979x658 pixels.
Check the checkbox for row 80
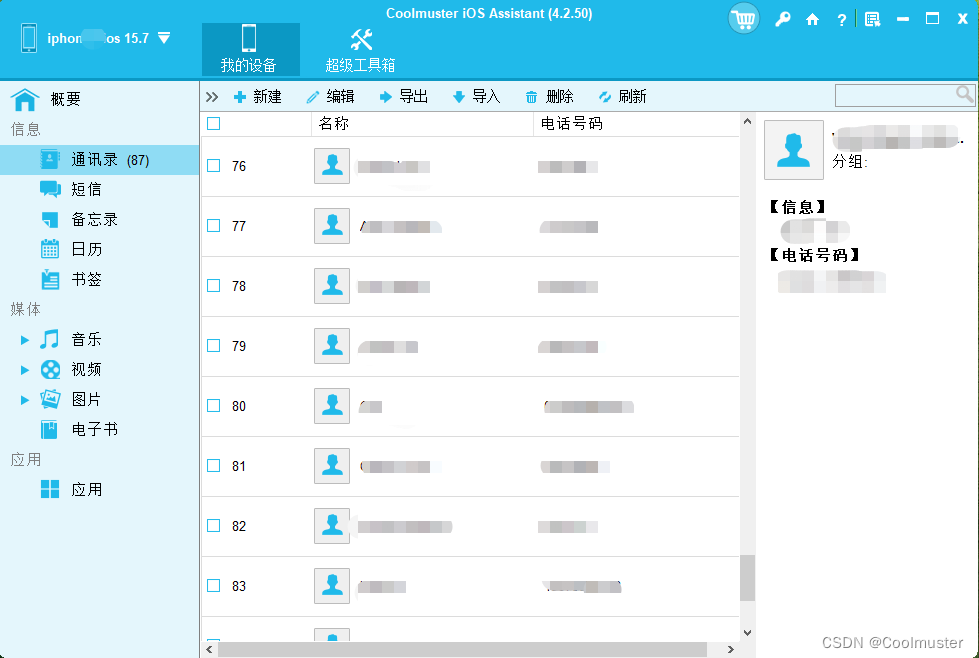tap(214, 405)
